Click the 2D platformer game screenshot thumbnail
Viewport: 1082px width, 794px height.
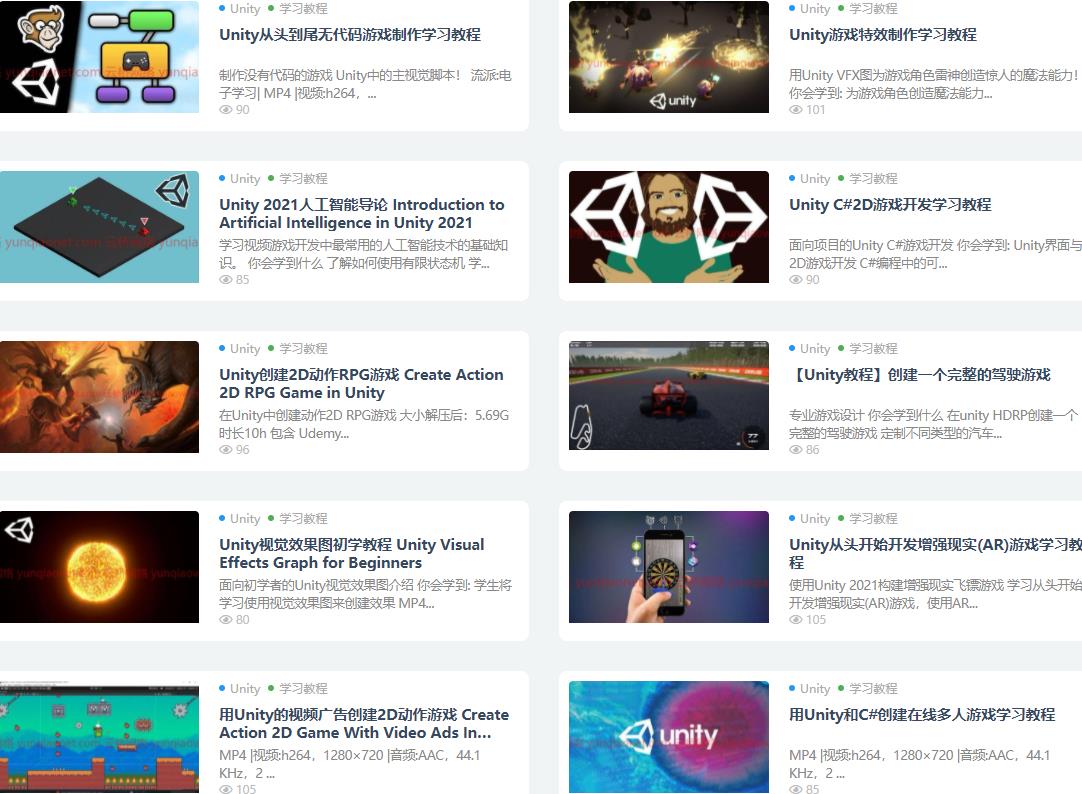coord(99,737)
